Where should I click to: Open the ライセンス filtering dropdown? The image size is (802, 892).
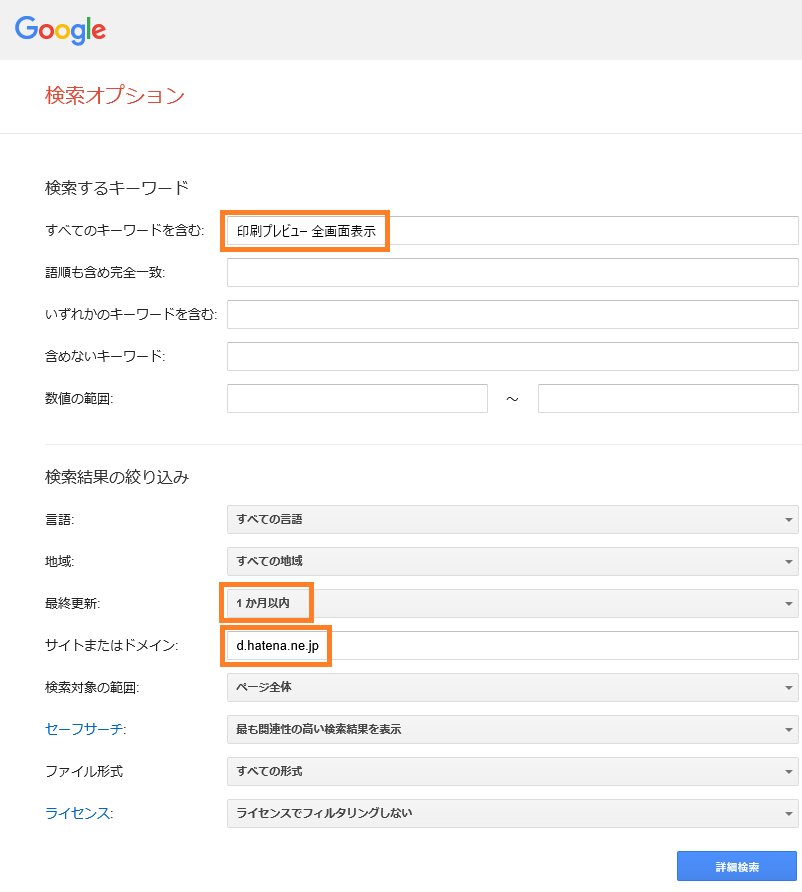[512, 813]
